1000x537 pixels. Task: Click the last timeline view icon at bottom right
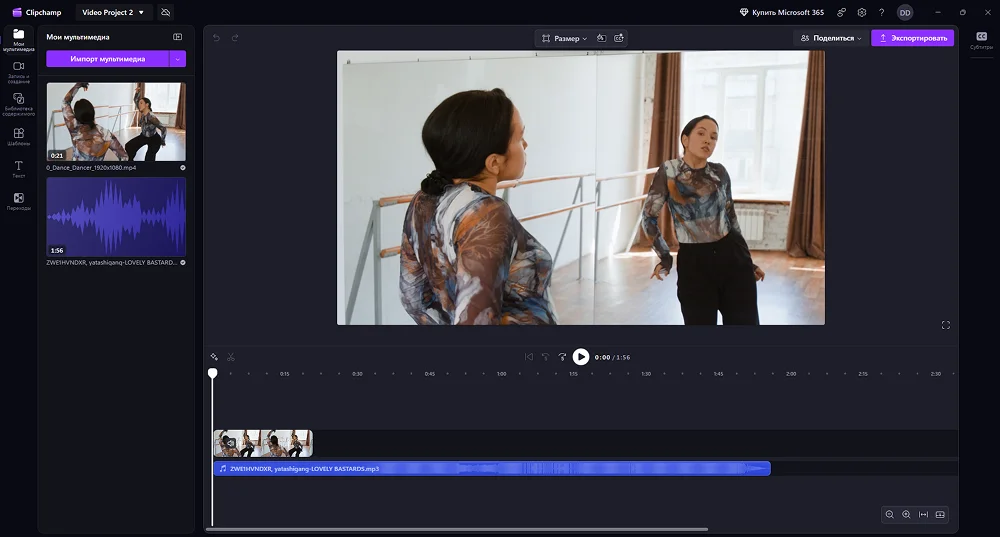coord(940,515)
